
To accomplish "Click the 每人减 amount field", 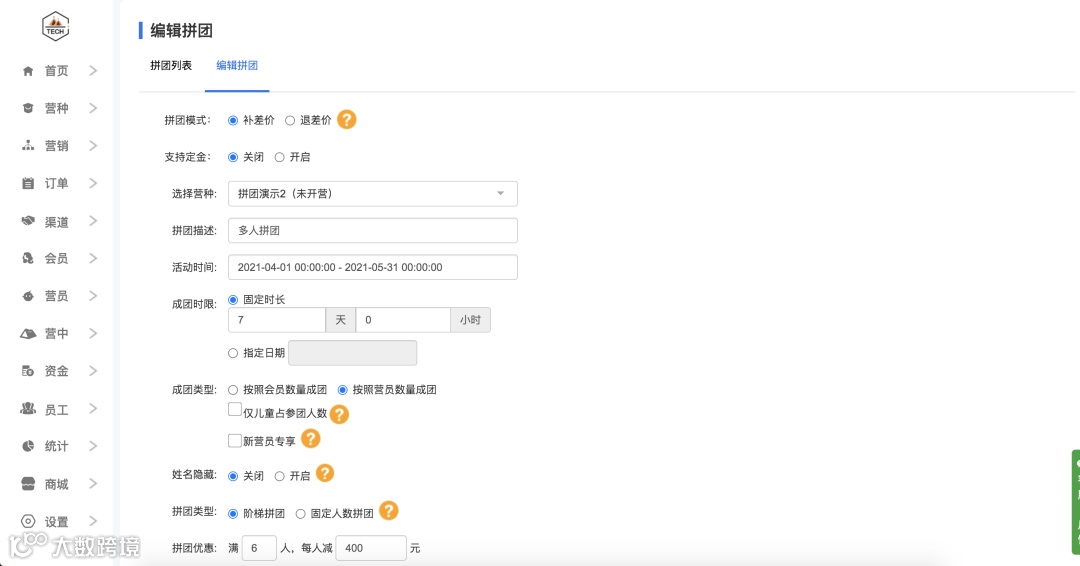I will coord(371,548).
